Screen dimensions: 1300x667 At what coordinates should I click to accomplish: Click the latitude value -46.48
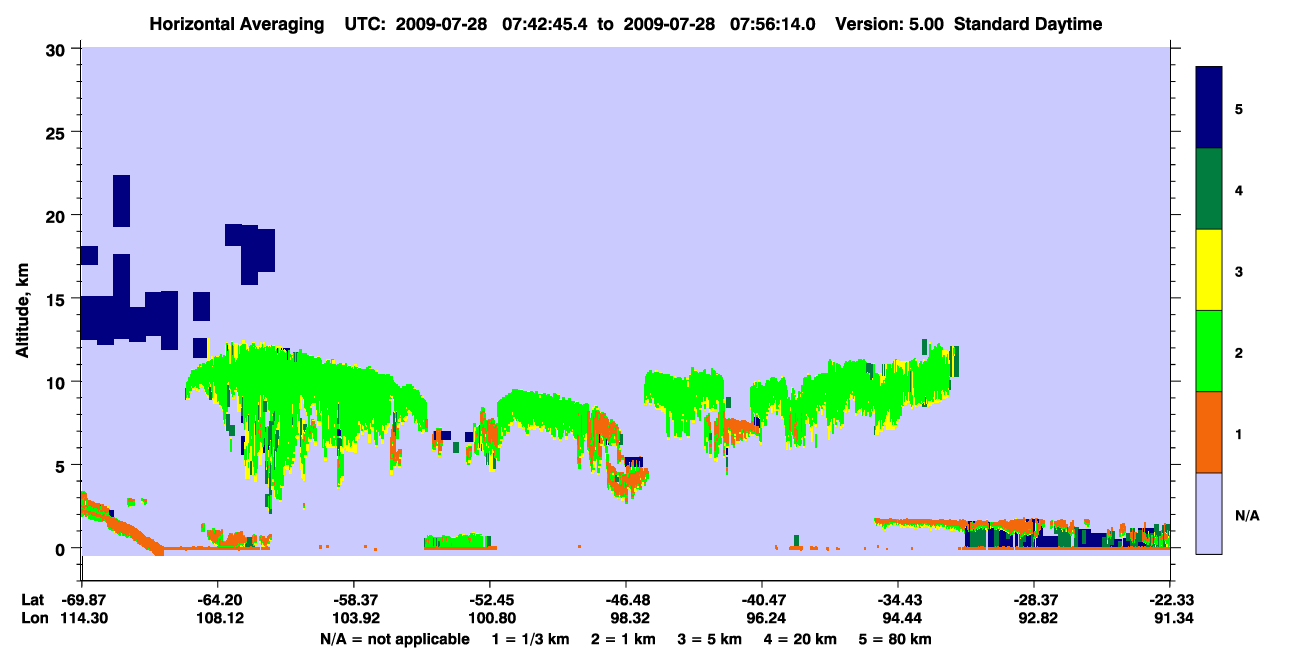click(626, 600)
